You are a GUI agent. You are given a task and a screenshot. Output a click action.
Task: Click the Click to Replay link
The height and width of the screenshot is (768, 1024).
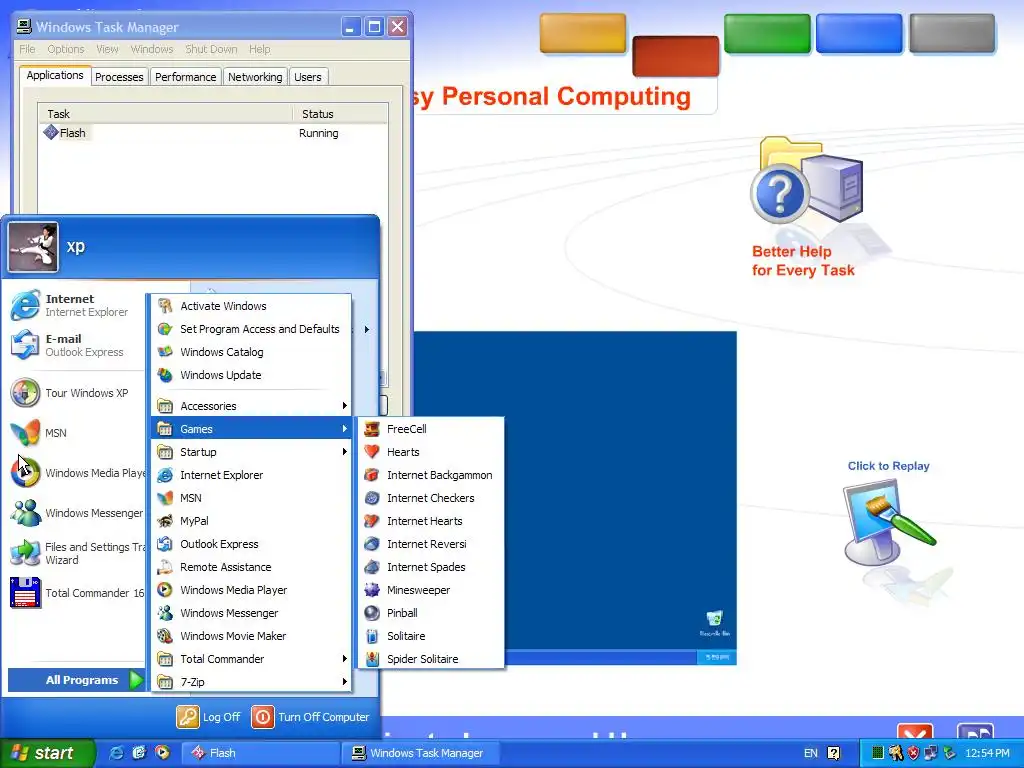click(888, 466)
